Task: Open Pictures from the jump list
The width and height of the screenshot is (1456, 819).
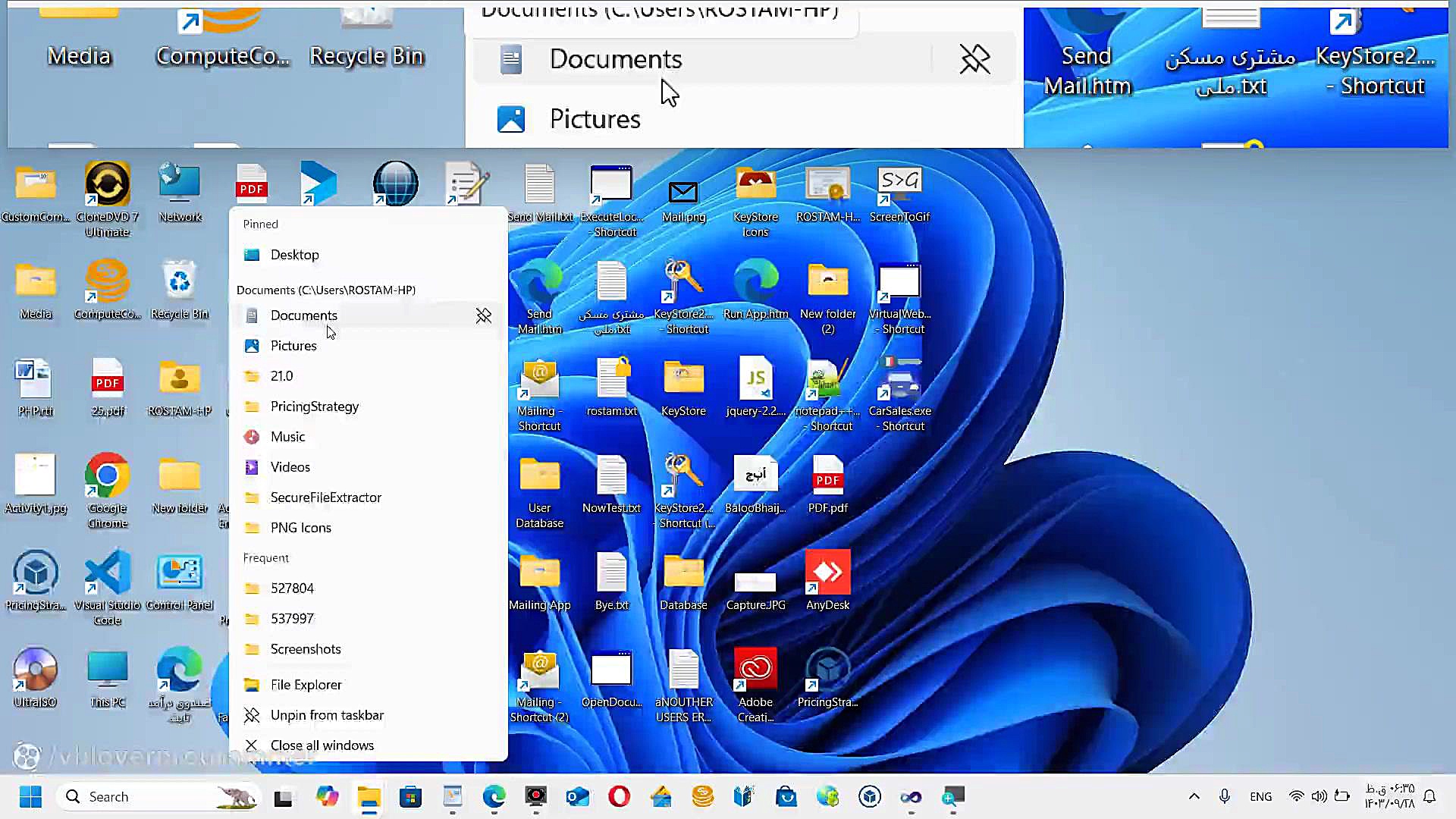Action: coord(369,346)
